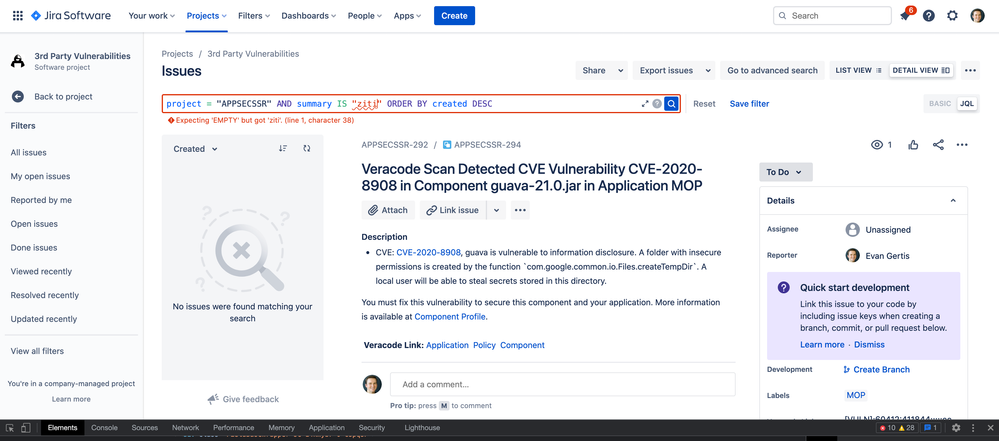999x441 pixels.
Task: Open DevTools customize three-dot menu
Action: [973, 428]
